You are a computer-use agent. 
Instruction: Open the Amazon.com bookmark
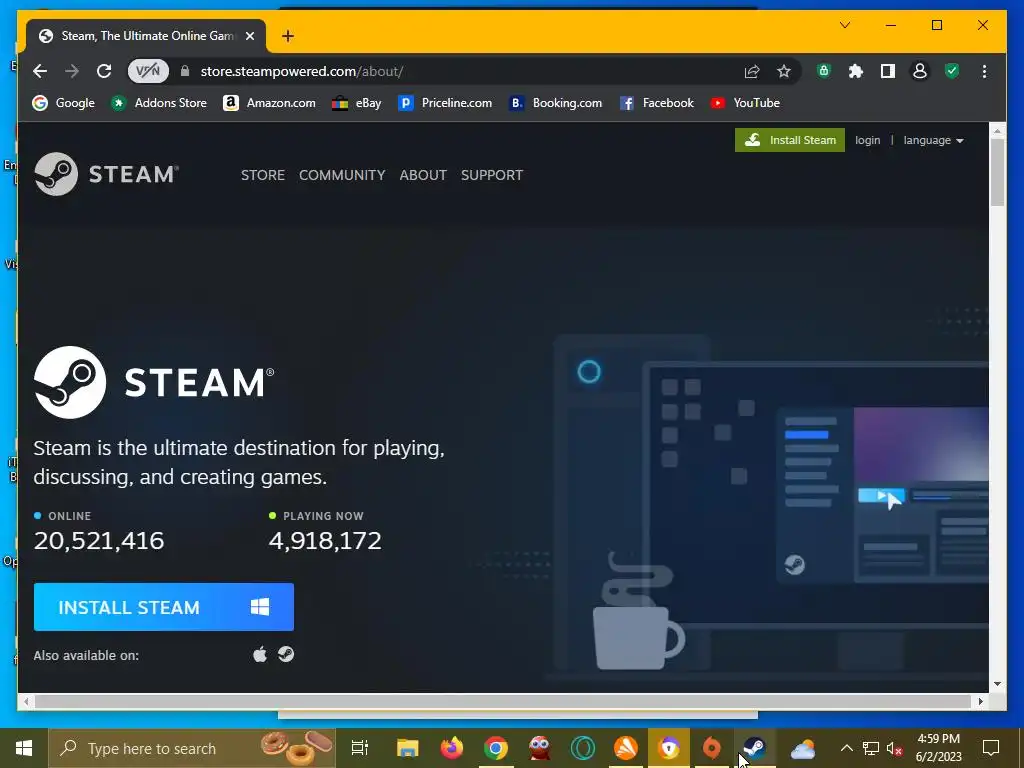[x=269, y=103]
